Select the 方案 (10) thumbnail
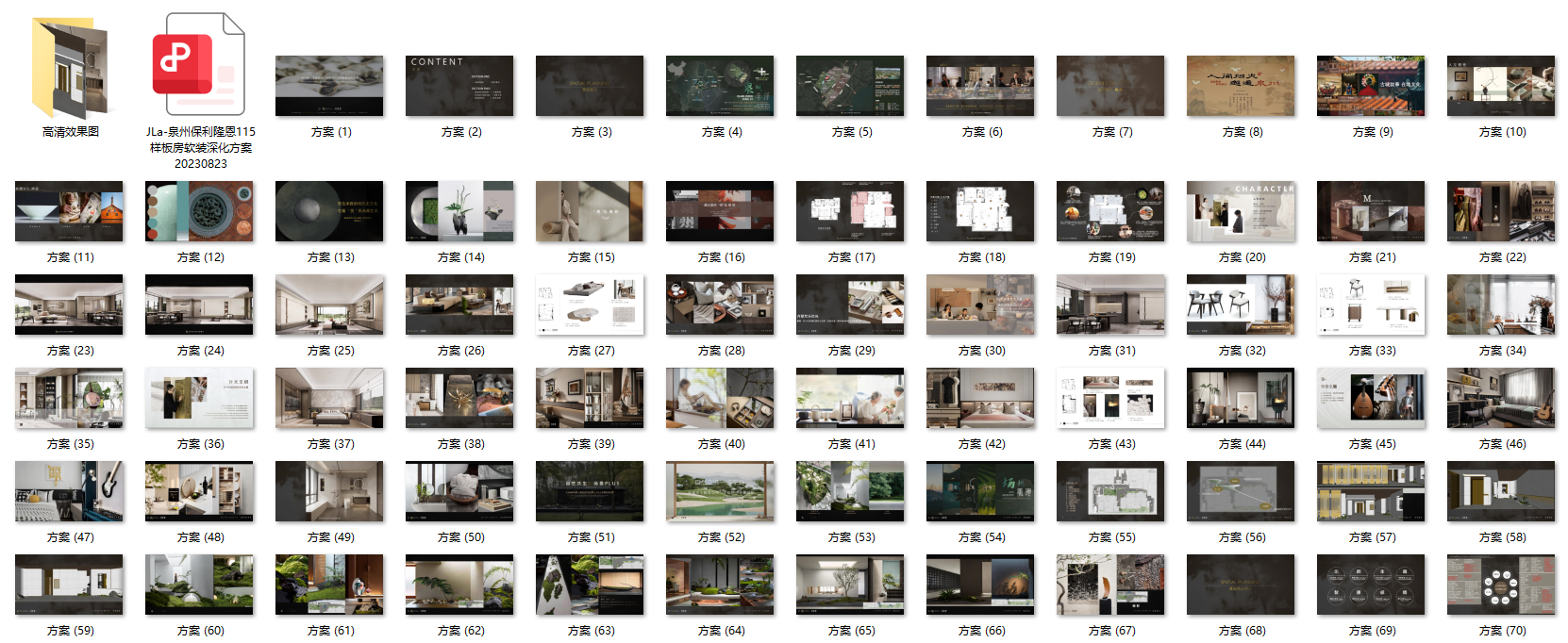 1501,86
